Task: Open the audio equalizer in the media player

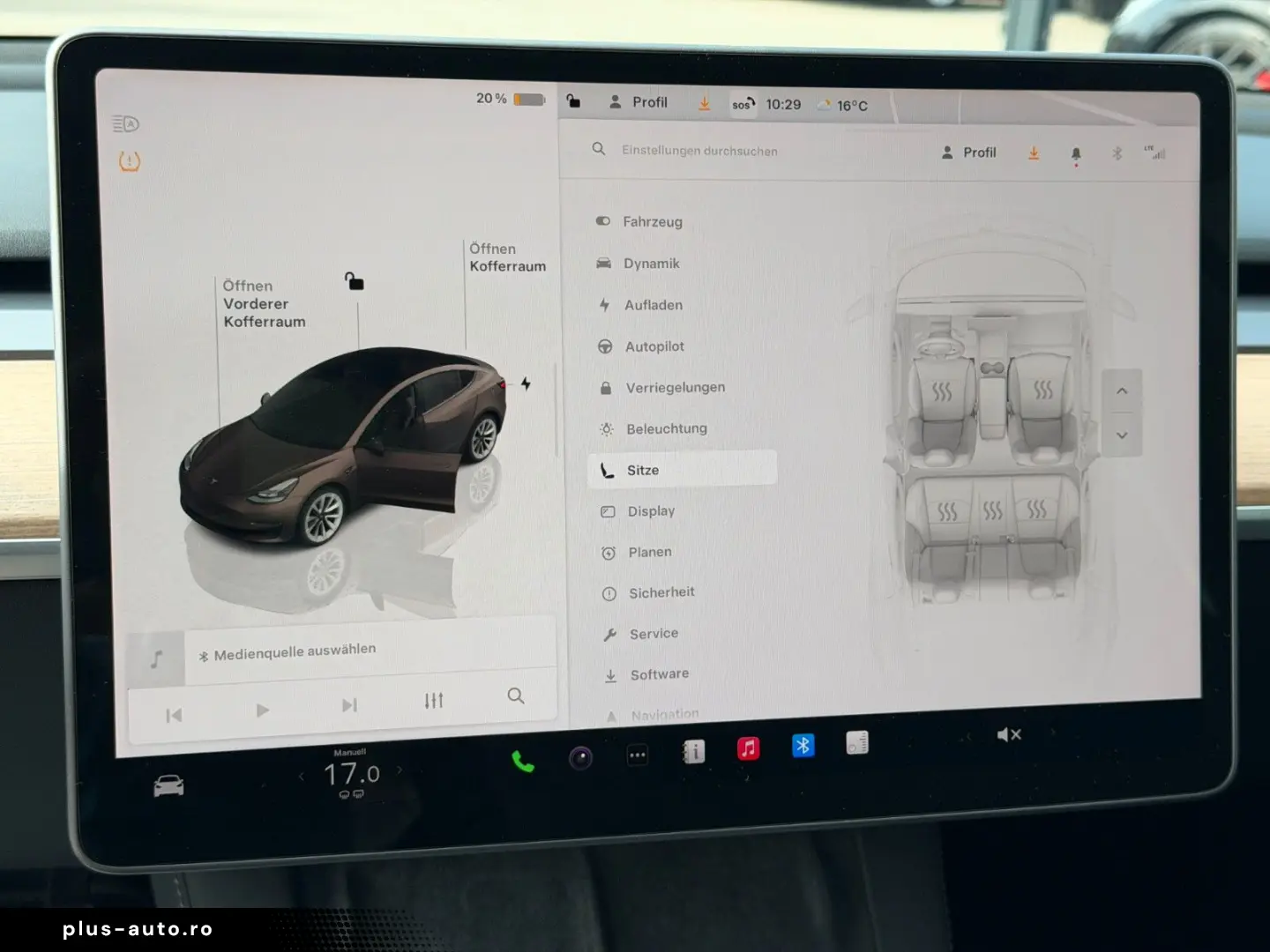Action: [433, 699]
